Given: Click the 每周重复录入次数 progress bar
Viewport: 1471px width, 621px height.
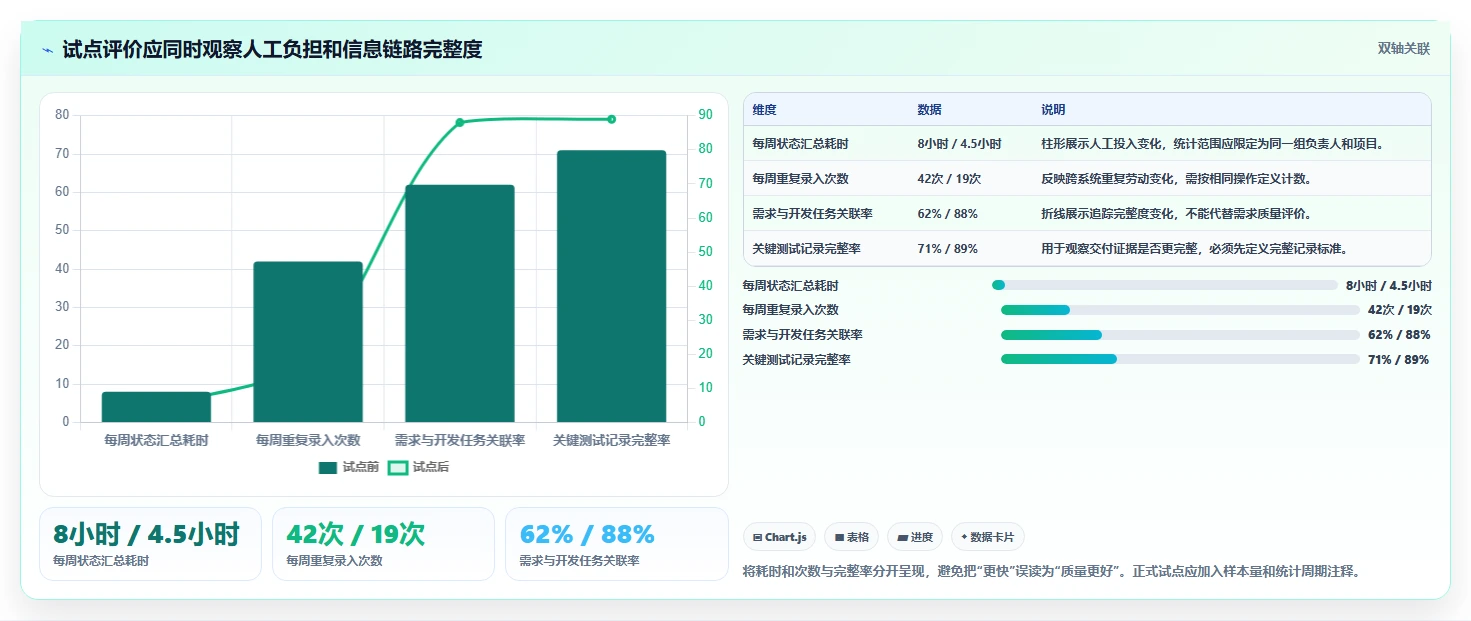Looking at the screenshot, I should coord(1180,310).
